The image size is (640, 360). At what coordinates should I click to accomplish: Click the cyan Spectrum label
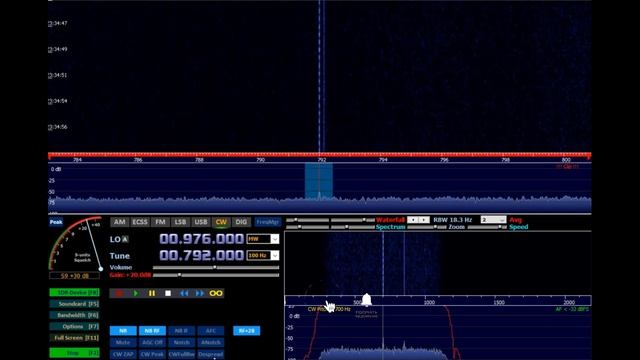tap(391, 227)
